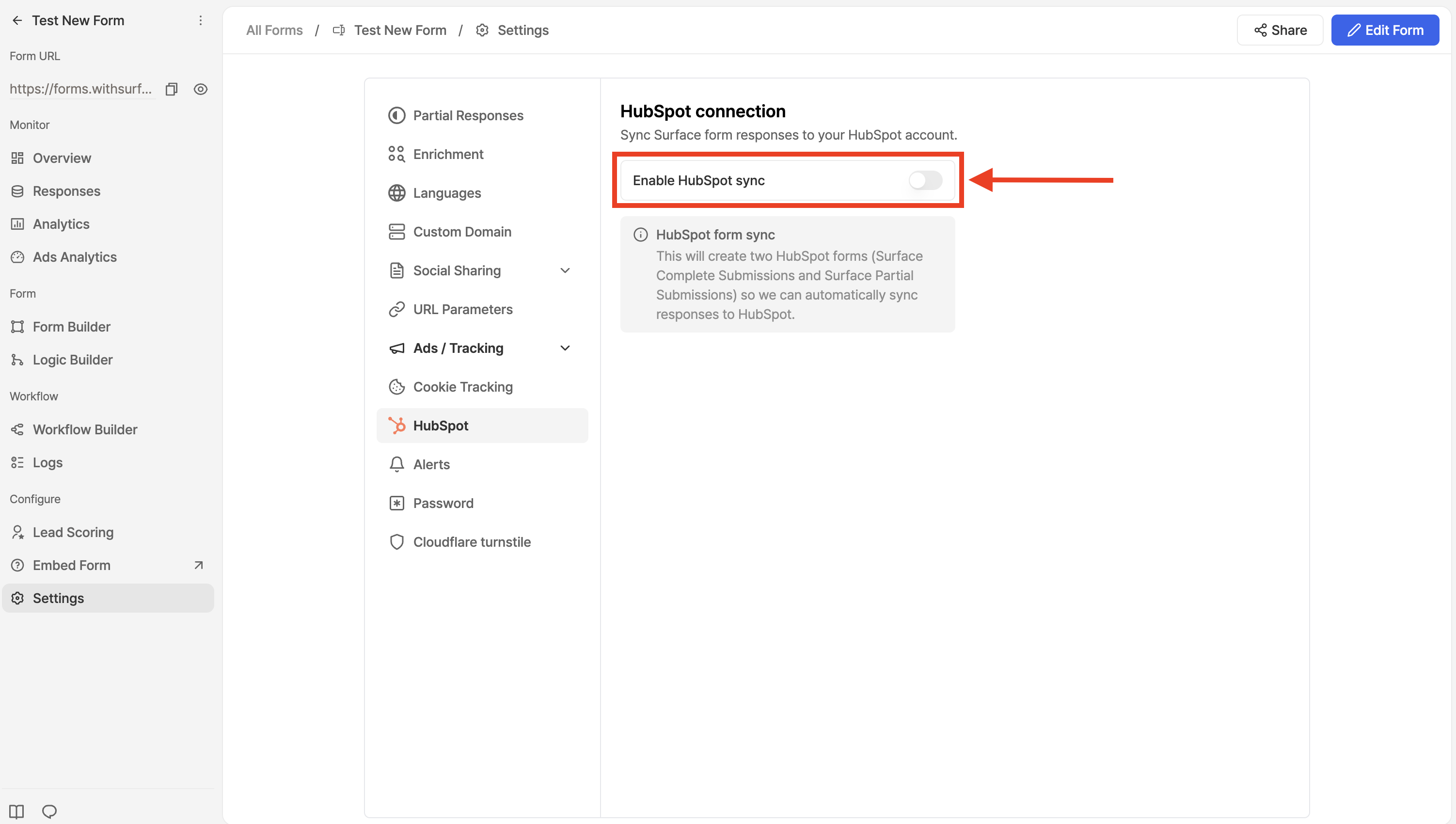The height and width of the screenshot is (824, 1456).
Task: Select the HubSpot integration in settings menu
Action: tap(441, 425)
